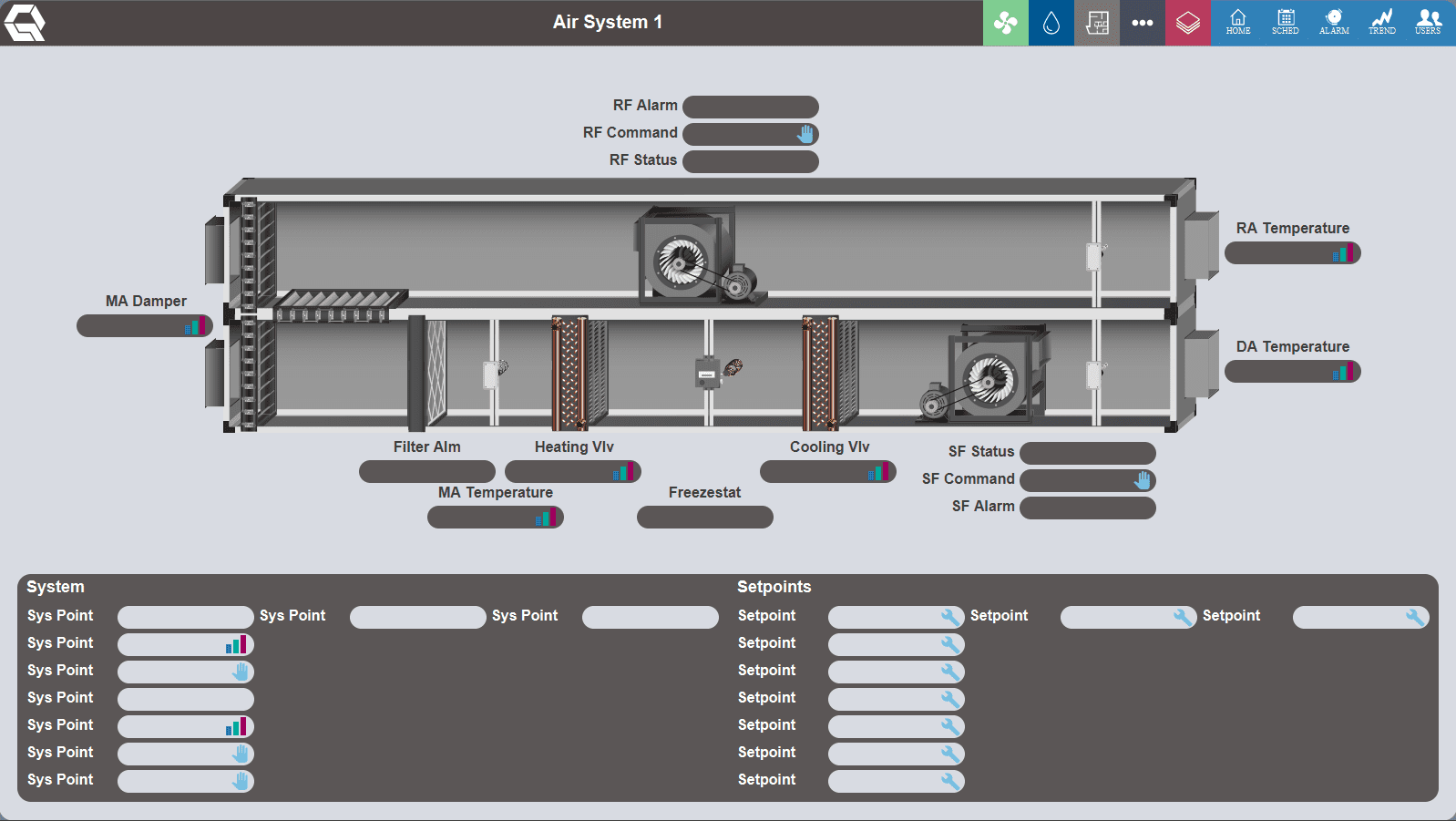Click the Filter Alm status field
The width and height of the screenshot is (1456, 821).
[x=426, y=472]
